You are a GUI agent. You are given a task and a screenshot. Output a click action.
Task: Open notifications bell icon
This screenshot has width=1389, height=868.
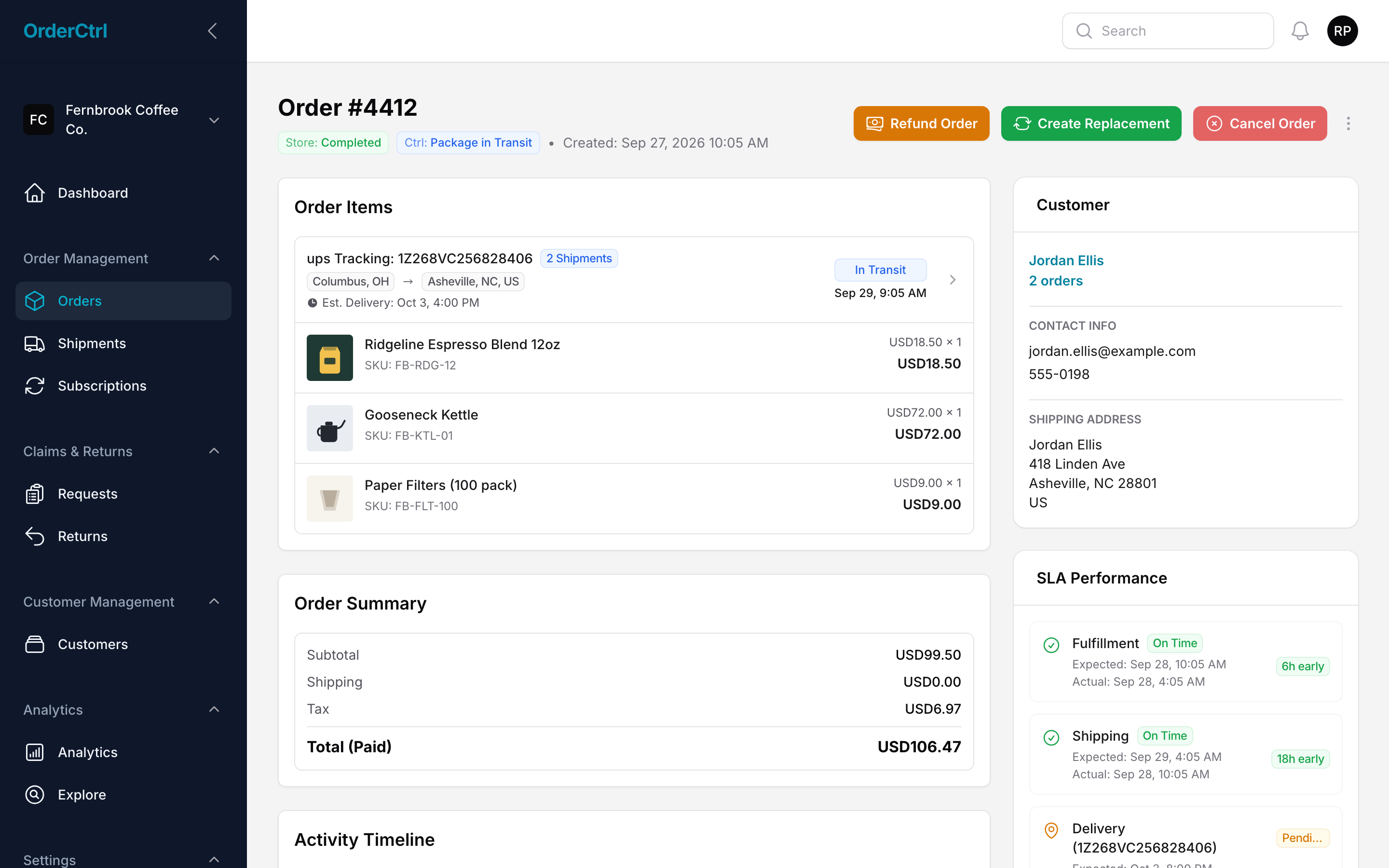[1300, 31]
